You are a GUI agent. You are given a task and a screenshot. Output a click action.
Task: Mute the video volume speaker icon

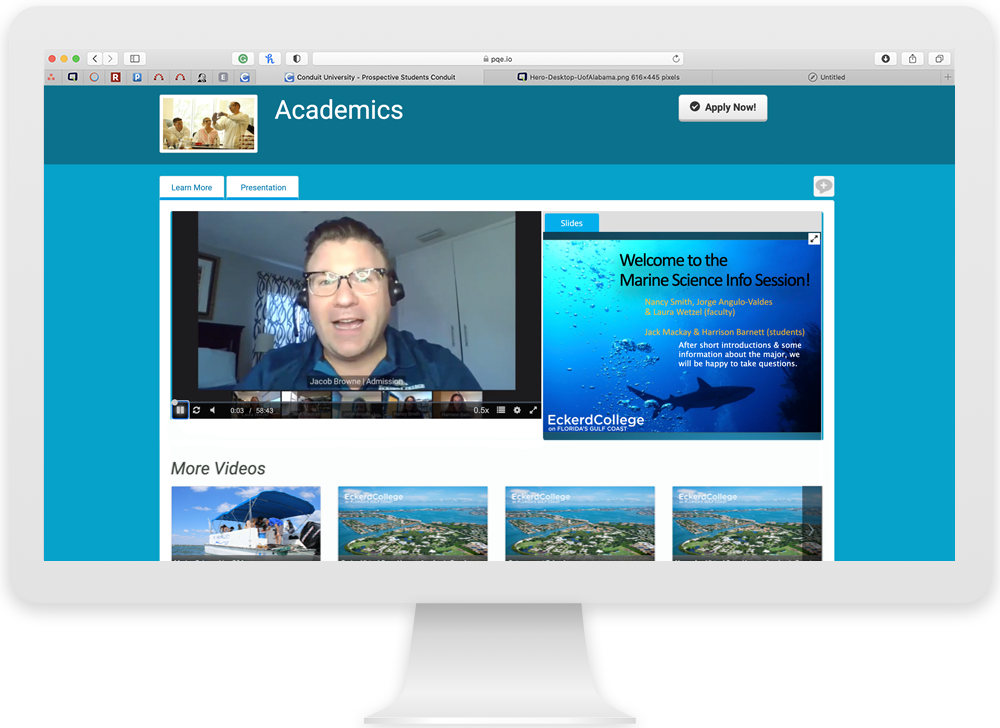point(213,410)
